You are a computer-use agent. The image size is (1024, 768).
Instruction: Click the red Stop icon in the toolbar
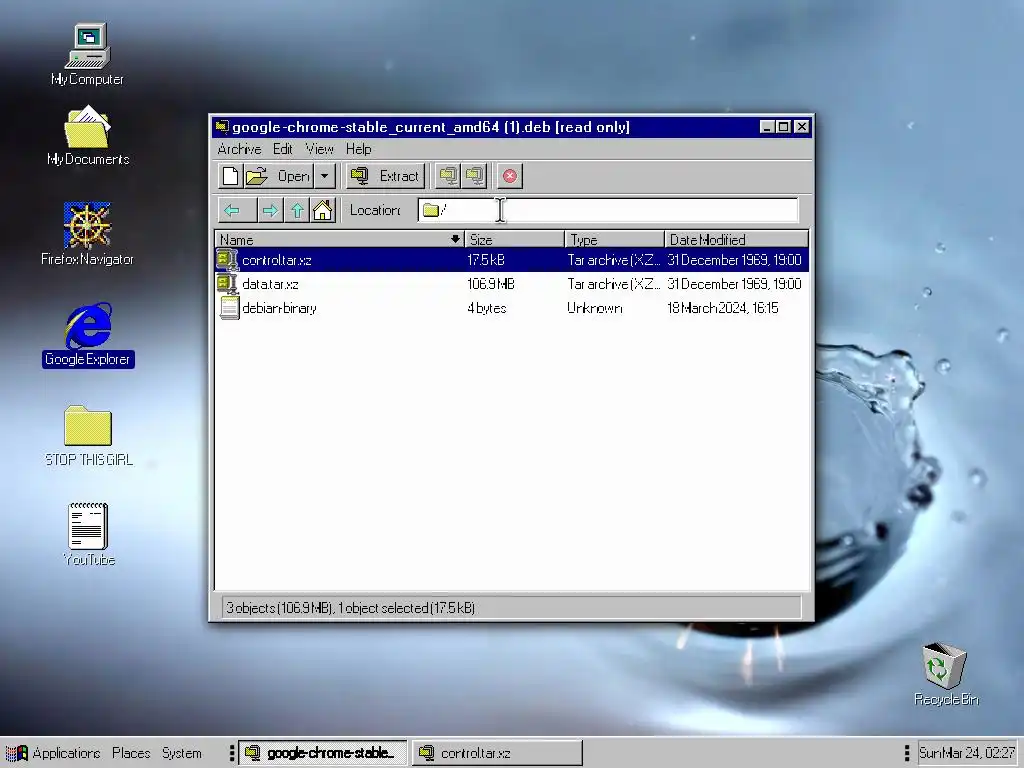(510, 176)
